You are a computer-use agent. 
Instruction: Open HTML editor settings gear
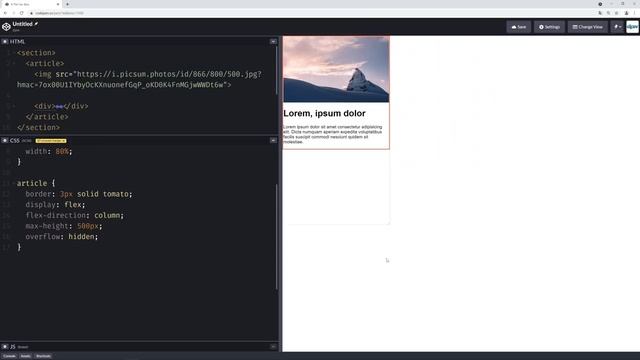click(x=5, y=42)
